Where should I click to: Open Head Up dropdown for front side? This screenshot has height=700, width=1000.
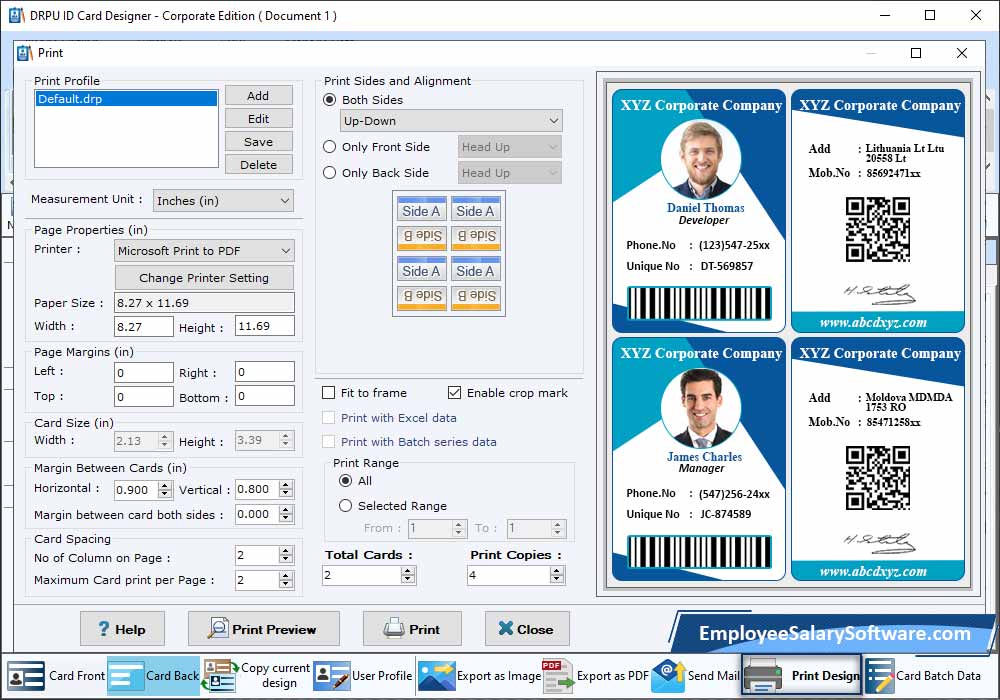(x=509, y=147)
